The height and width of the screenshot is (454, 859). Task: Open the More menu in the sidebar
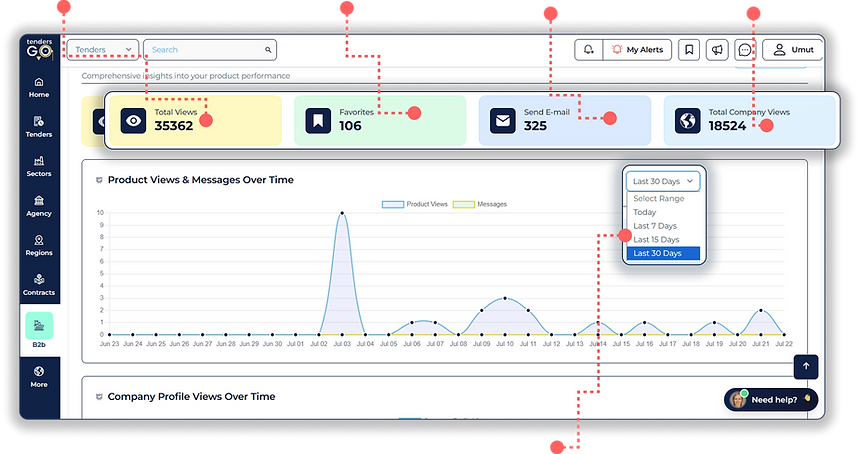(39, 377)
